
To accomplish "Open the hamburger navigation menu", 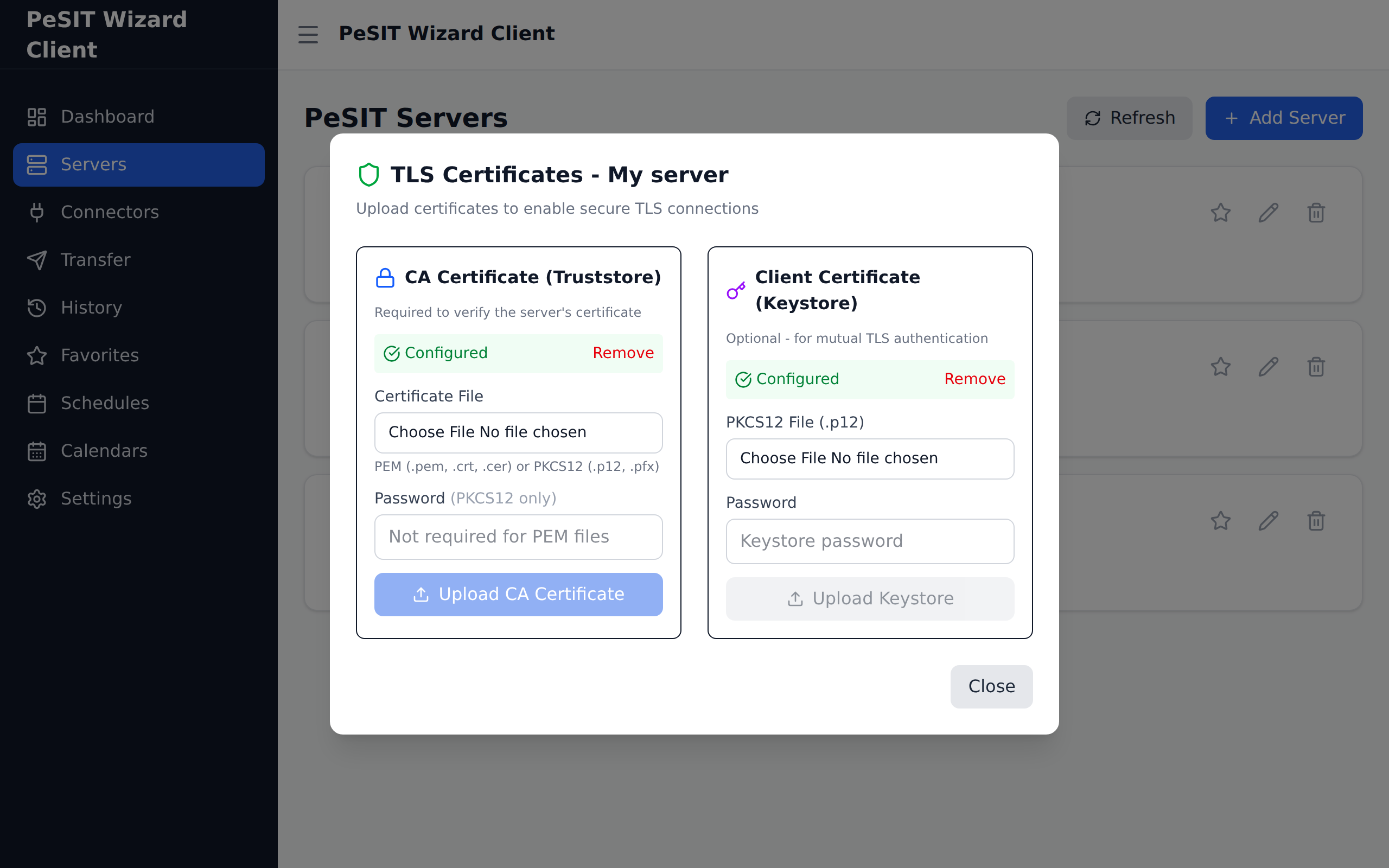I will coord(308,34).
